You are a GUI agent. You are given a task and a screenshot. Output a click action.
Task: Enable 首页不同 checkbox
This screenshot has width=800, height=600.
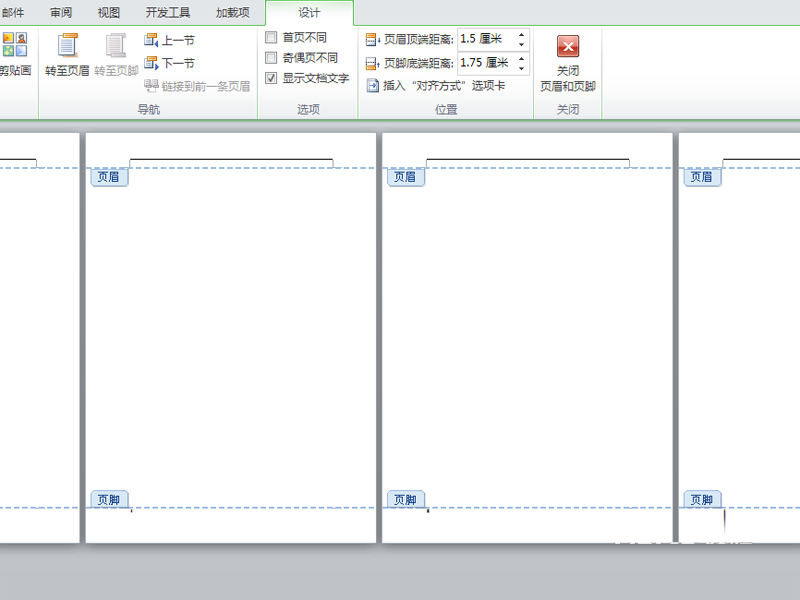(x=271, y=37)
